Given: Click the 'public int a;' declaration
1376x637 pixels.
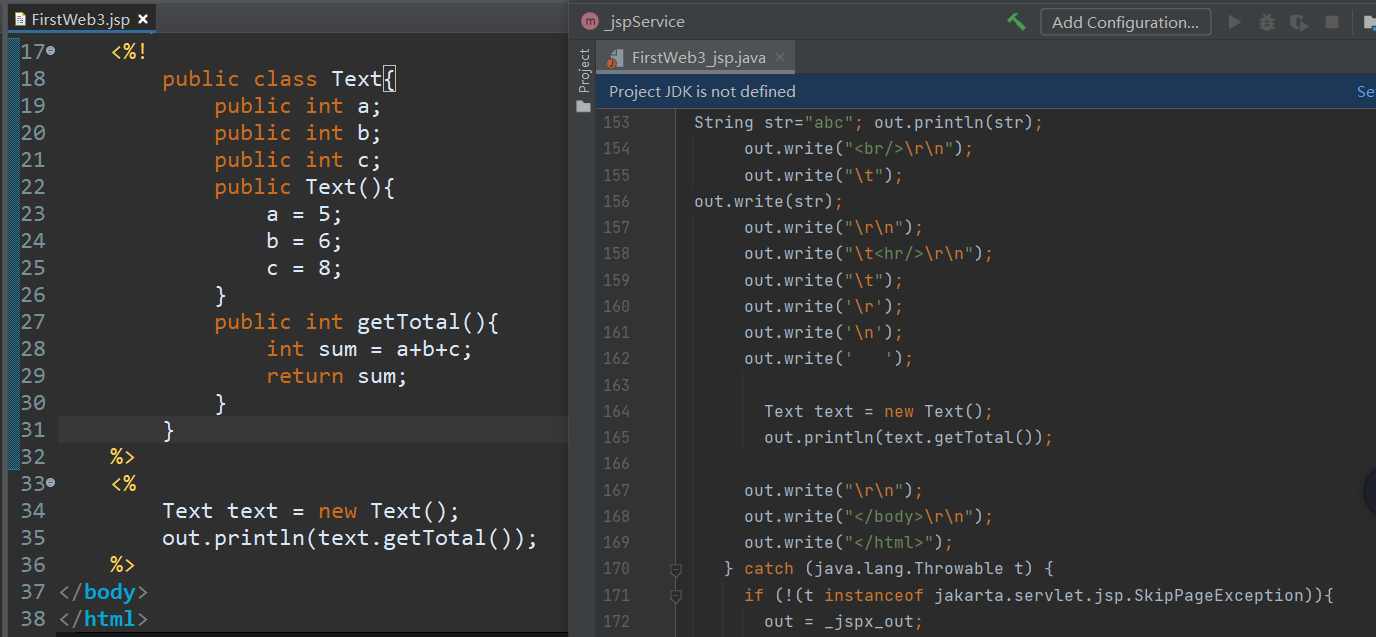Looking at the screenshot, I should pos(298,106).
